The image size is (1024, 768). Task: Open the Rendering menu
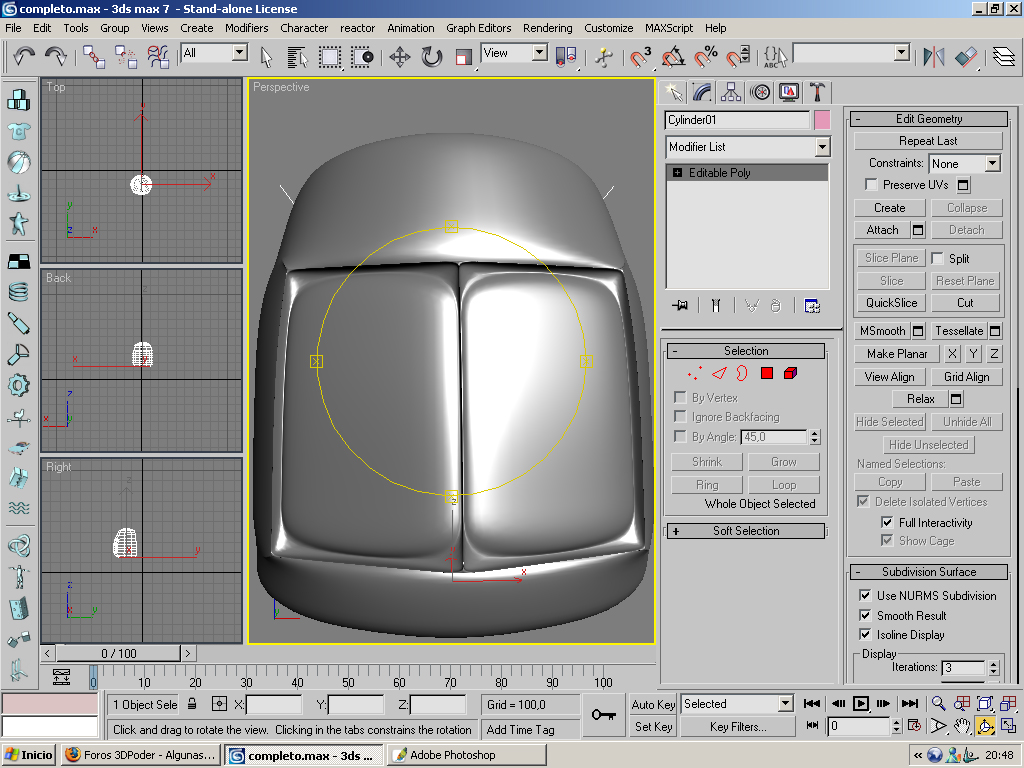coord(547,28)
